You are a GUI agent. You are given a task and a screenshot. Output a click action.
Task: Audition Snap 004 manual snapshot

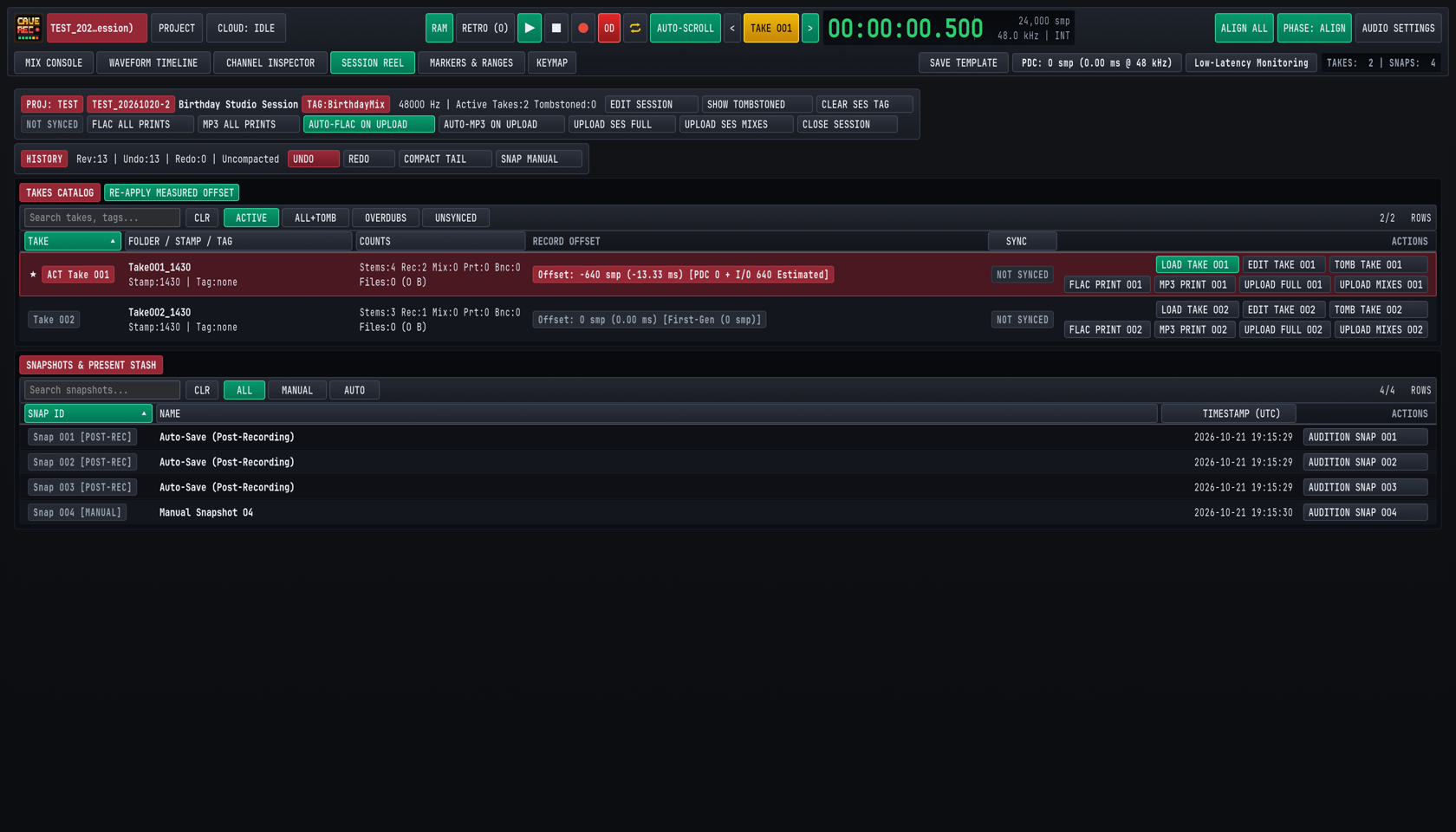coord(1366,512)
